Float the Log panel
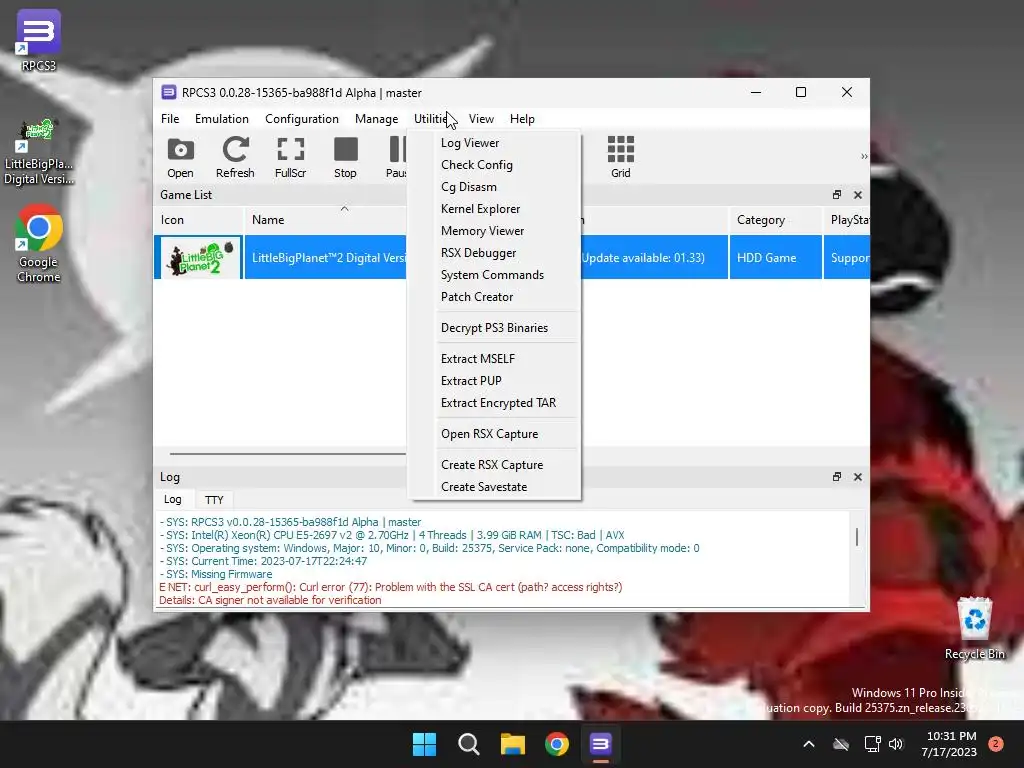The height and width of the screenshot is (768, 1024). [837, 477]
